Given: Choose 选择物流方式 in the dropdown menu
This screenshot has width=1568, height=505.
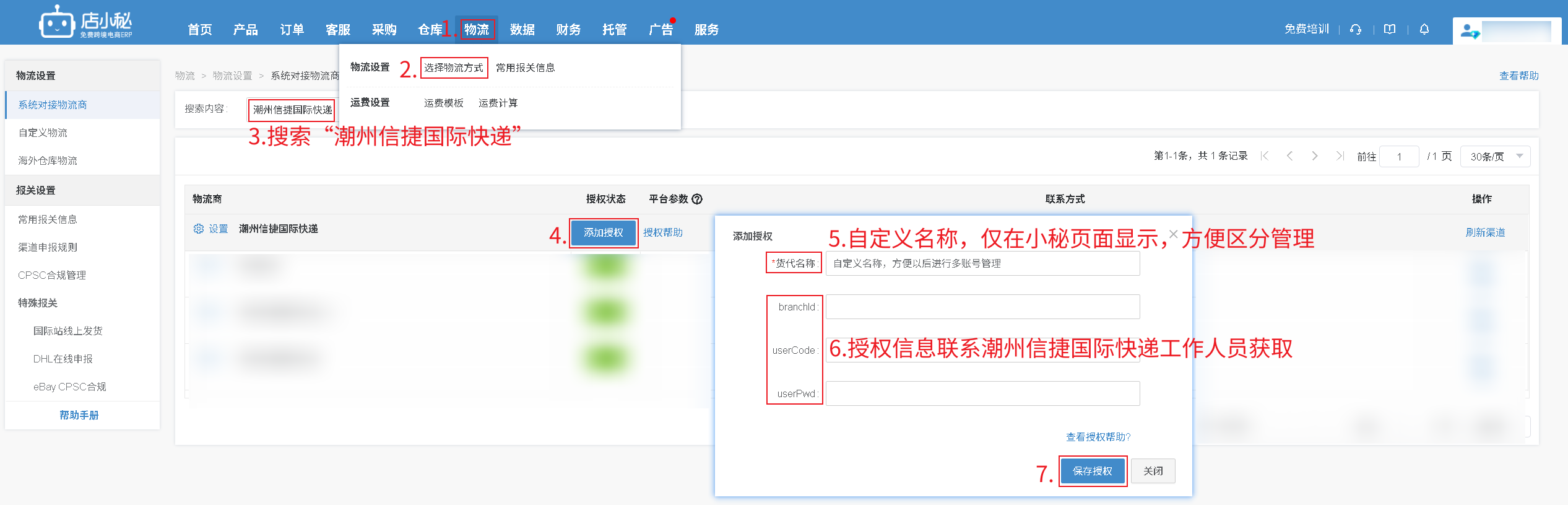Looking at the screenshot, I should point(454,68).
